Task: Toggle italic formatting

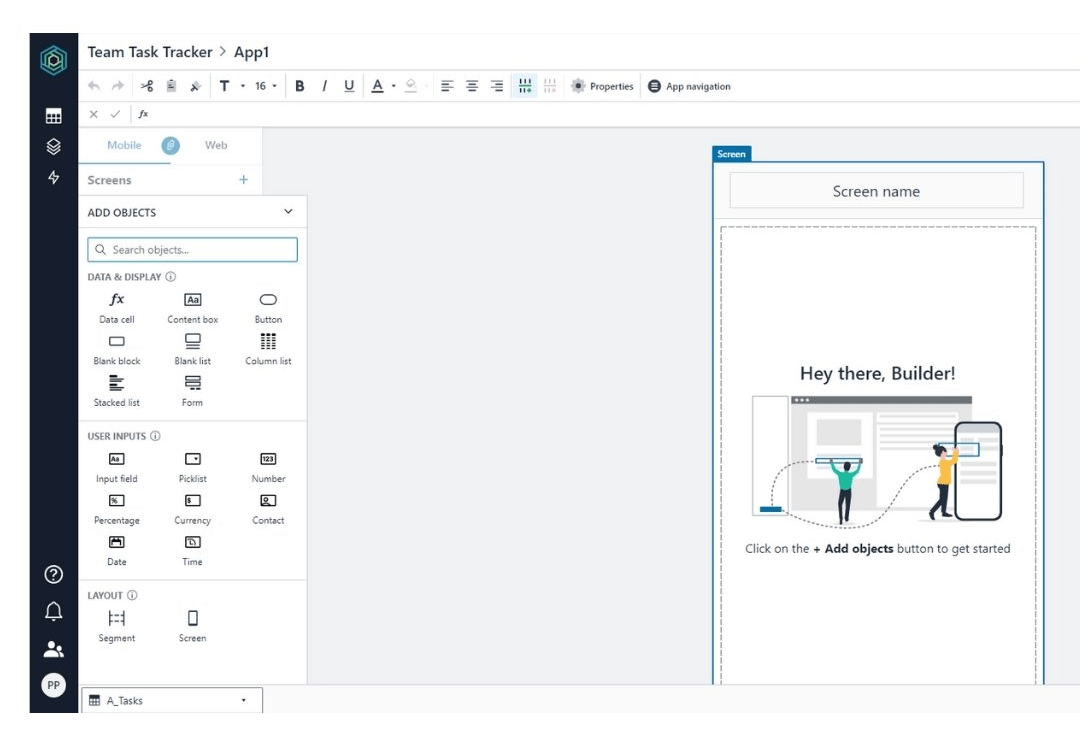Action: coord(324,86)
